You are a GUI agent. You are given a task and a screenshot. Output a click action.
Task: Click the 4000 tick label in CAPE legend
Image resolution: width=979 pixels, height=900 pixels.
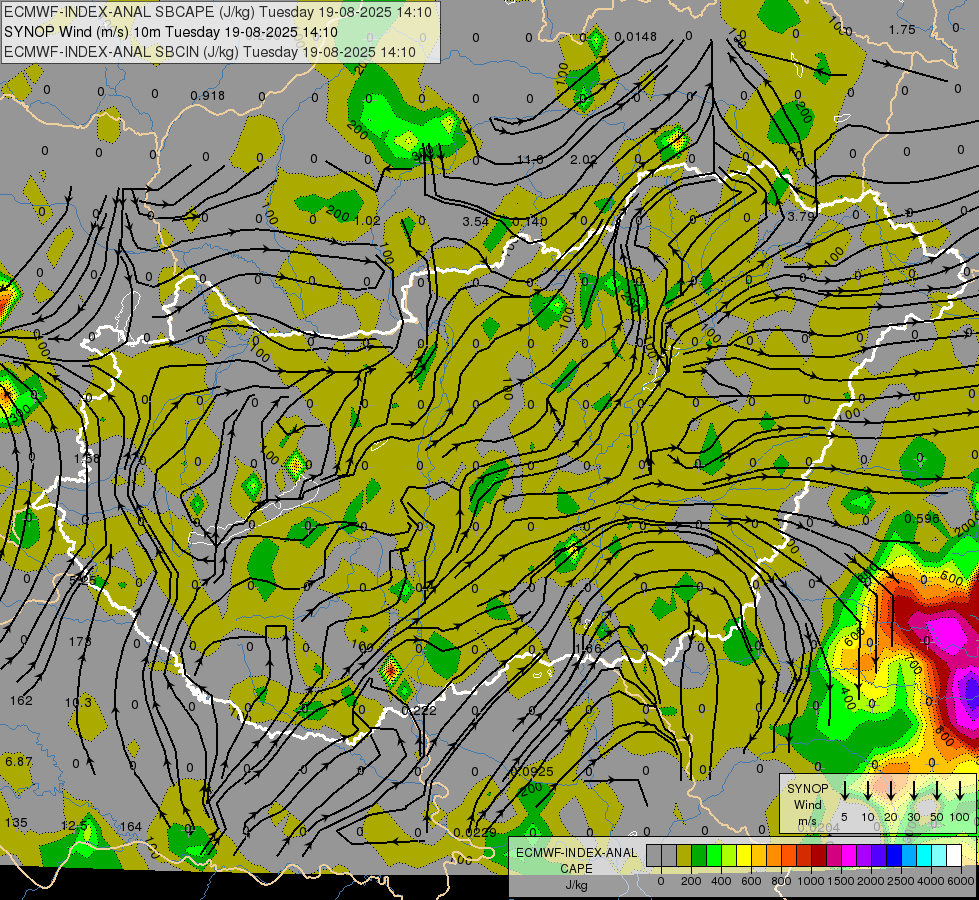930,881
